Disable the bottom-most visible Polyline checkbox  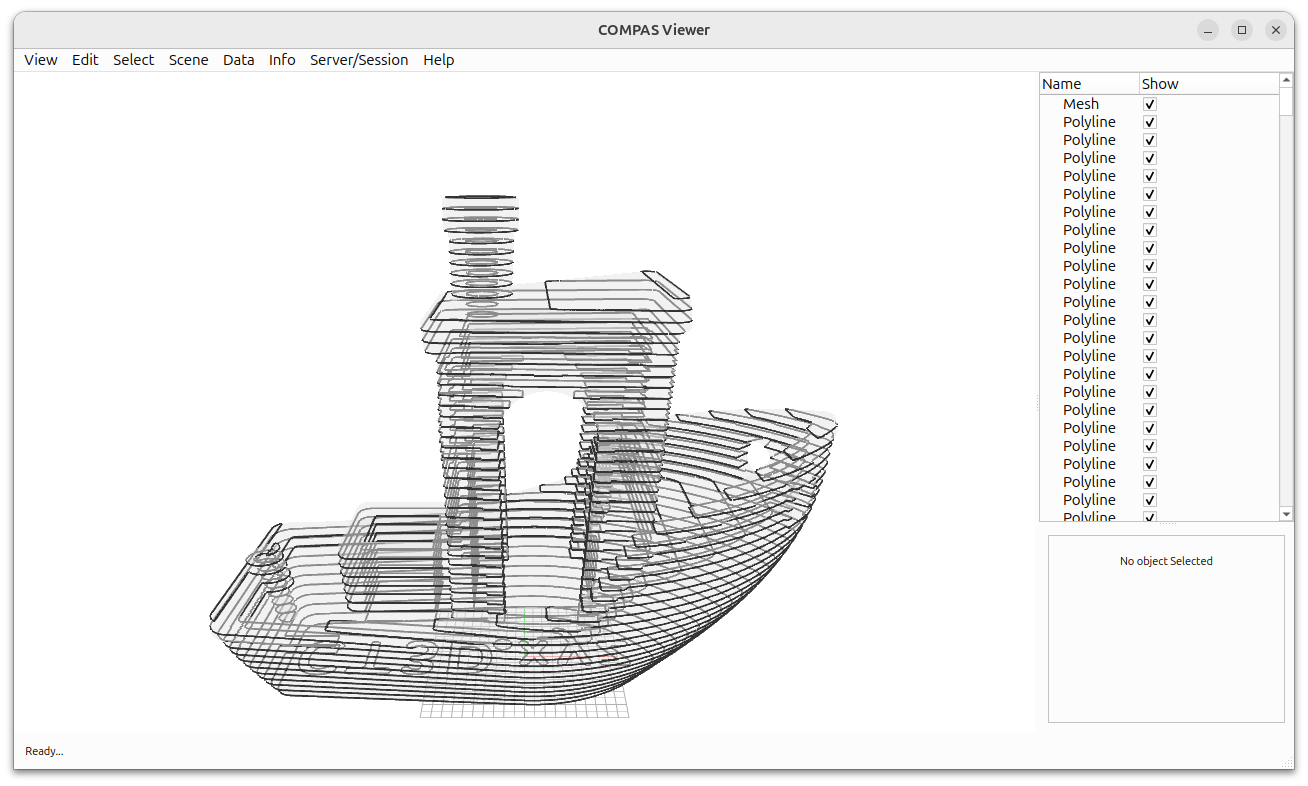1149,517
